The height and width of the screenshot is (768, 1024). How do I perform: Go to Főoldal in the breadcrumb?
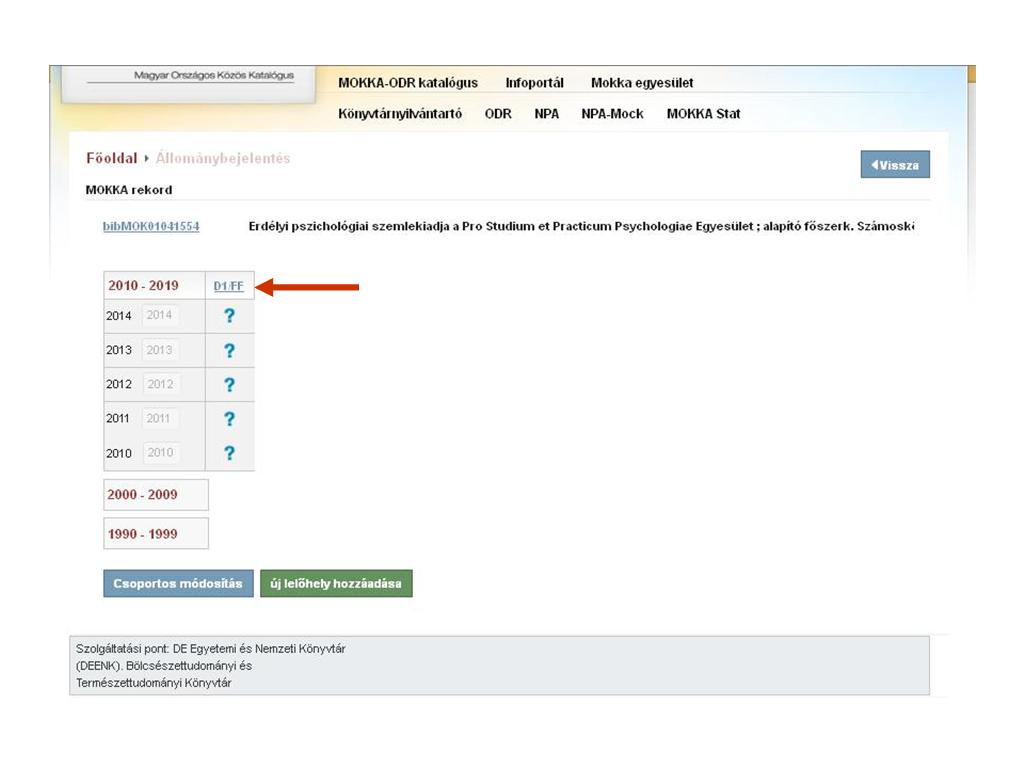[x=111, y=158]
